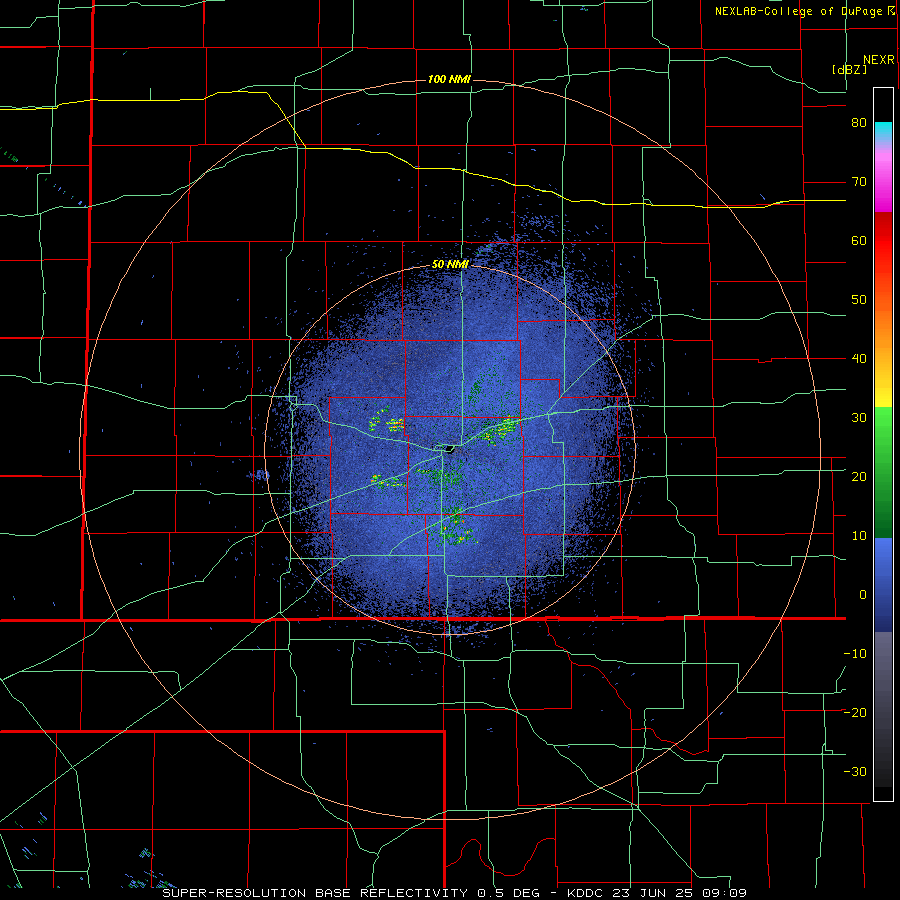Click the 30 dBZ scale value
Screen dimensions: 900x900
point(859,417)
